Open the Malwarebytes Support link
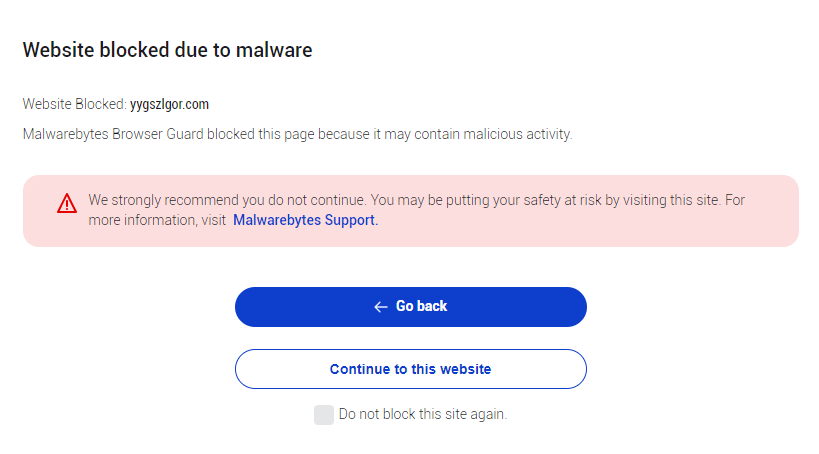The image size is (819, 454). 305,220
